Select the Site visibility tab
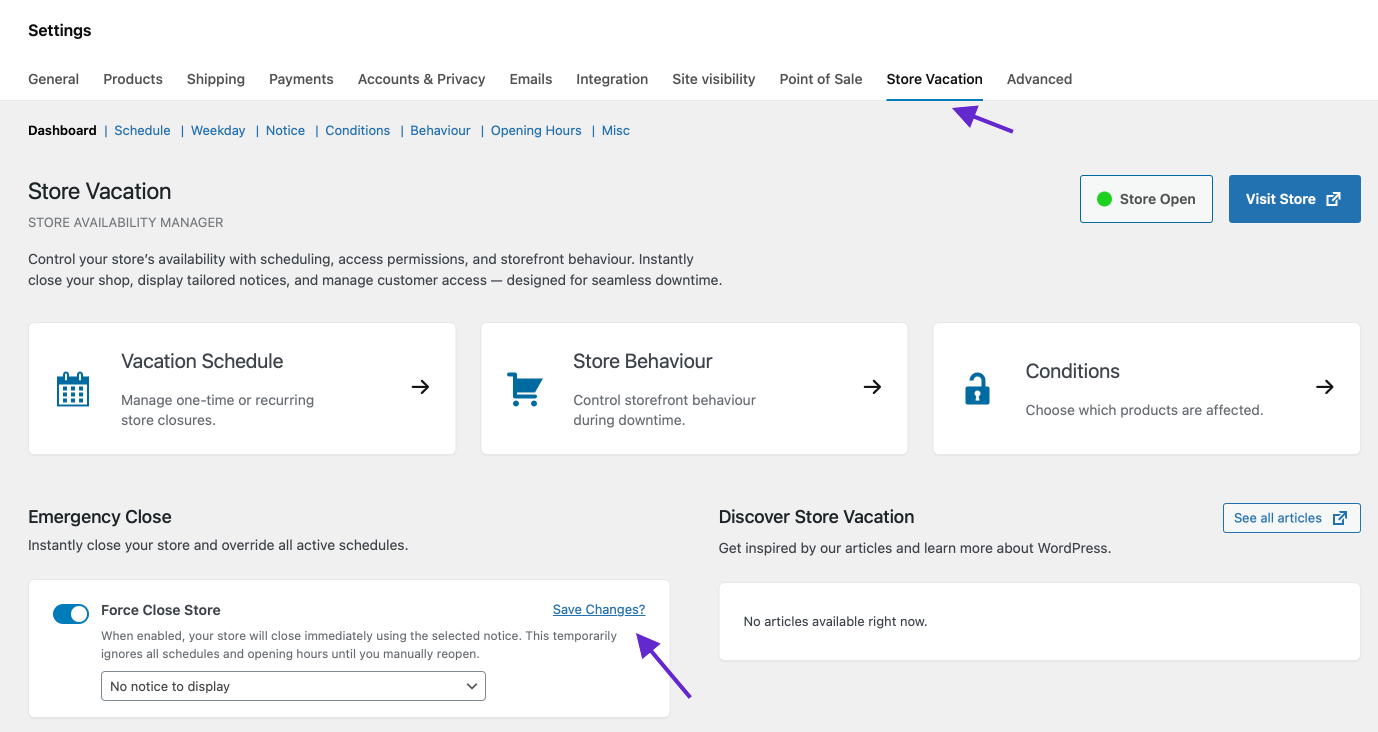1378x732 pixels. click(x=714, y=79)
